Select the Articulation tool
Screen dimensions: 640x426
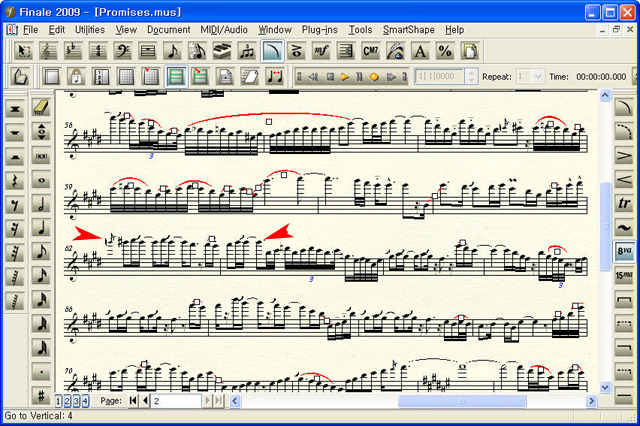click(296, 51)
